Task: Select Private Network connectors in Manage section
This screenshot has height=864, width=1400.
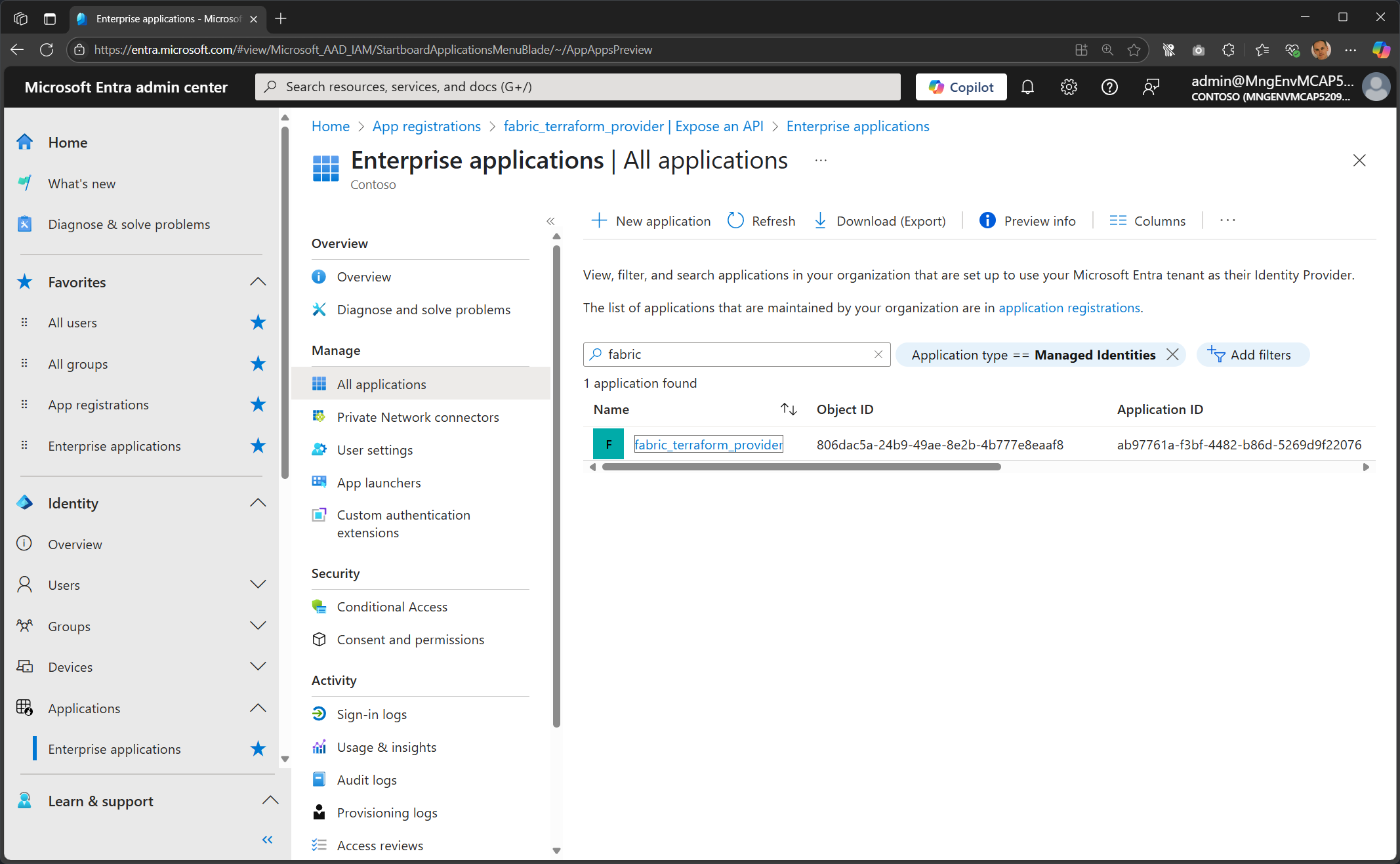Action: click(418, 417)
